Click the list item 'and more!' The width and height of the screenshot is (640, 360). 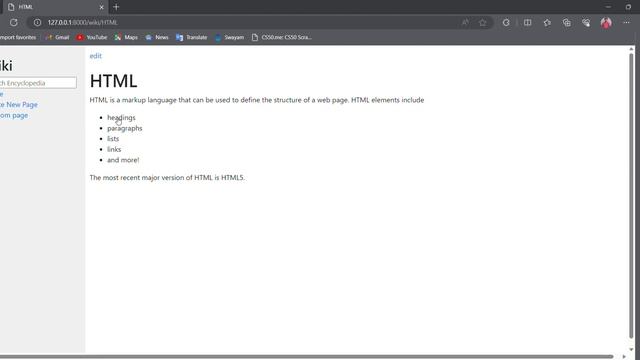pos(123,160)
